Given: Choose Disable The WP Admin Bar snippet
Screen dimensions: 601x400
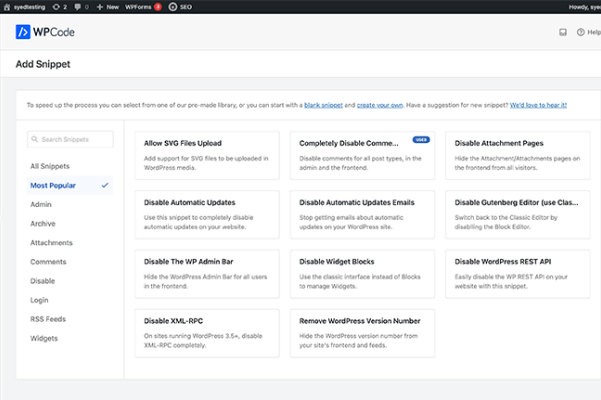Looking at the screenshot, I should point(207,274).
